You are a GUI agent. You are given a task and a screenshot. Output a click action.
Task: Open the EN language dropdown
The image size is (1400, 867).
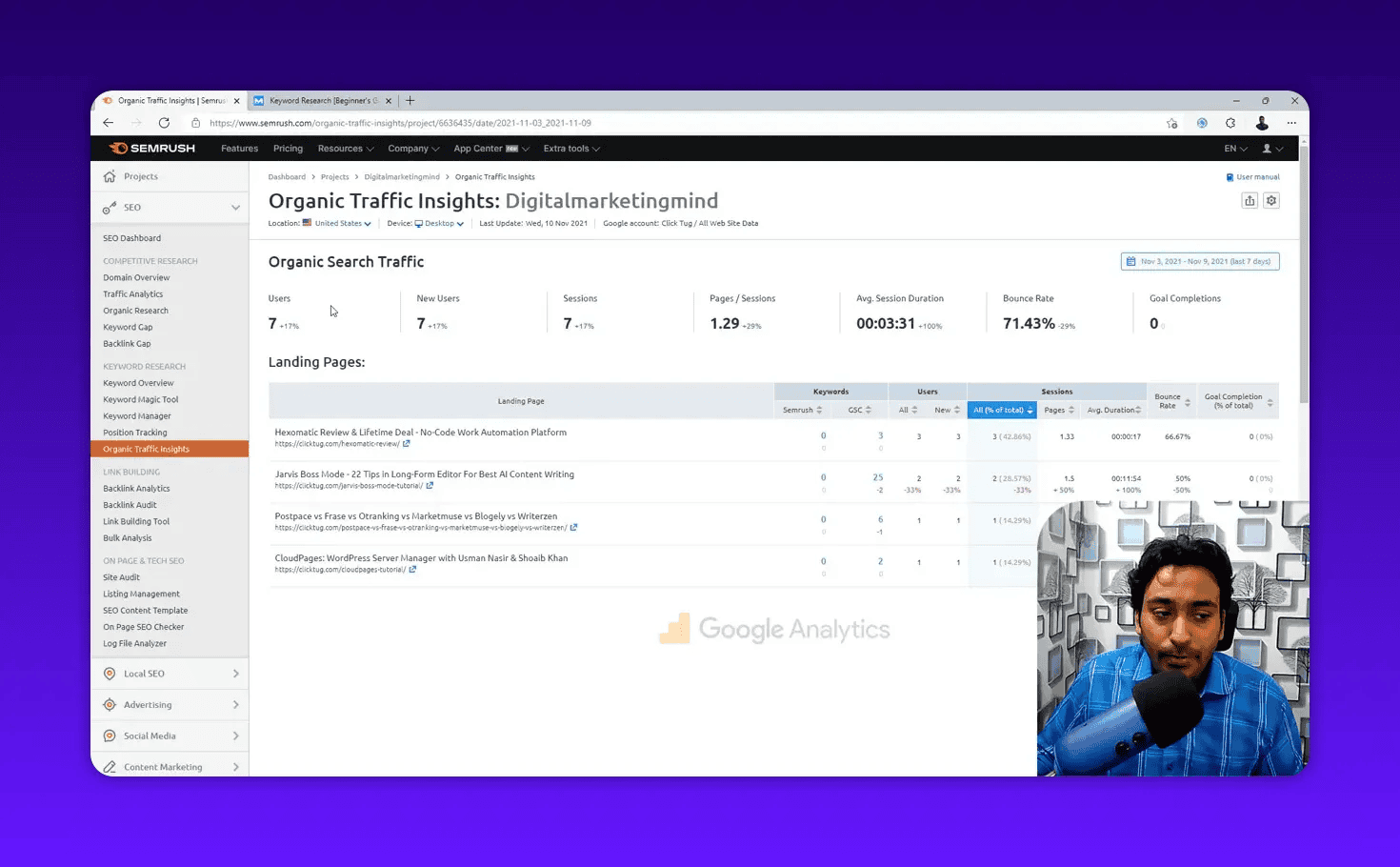[x=1233, y=148]
